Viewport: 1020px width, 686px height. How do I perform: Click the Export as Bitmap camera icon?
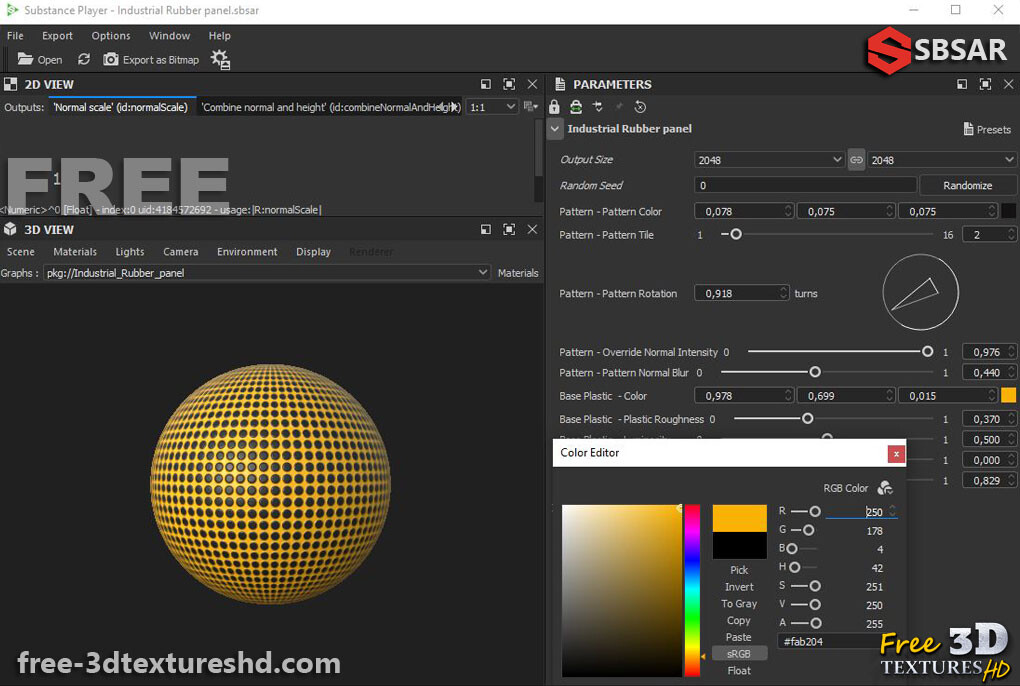[111, 59]
